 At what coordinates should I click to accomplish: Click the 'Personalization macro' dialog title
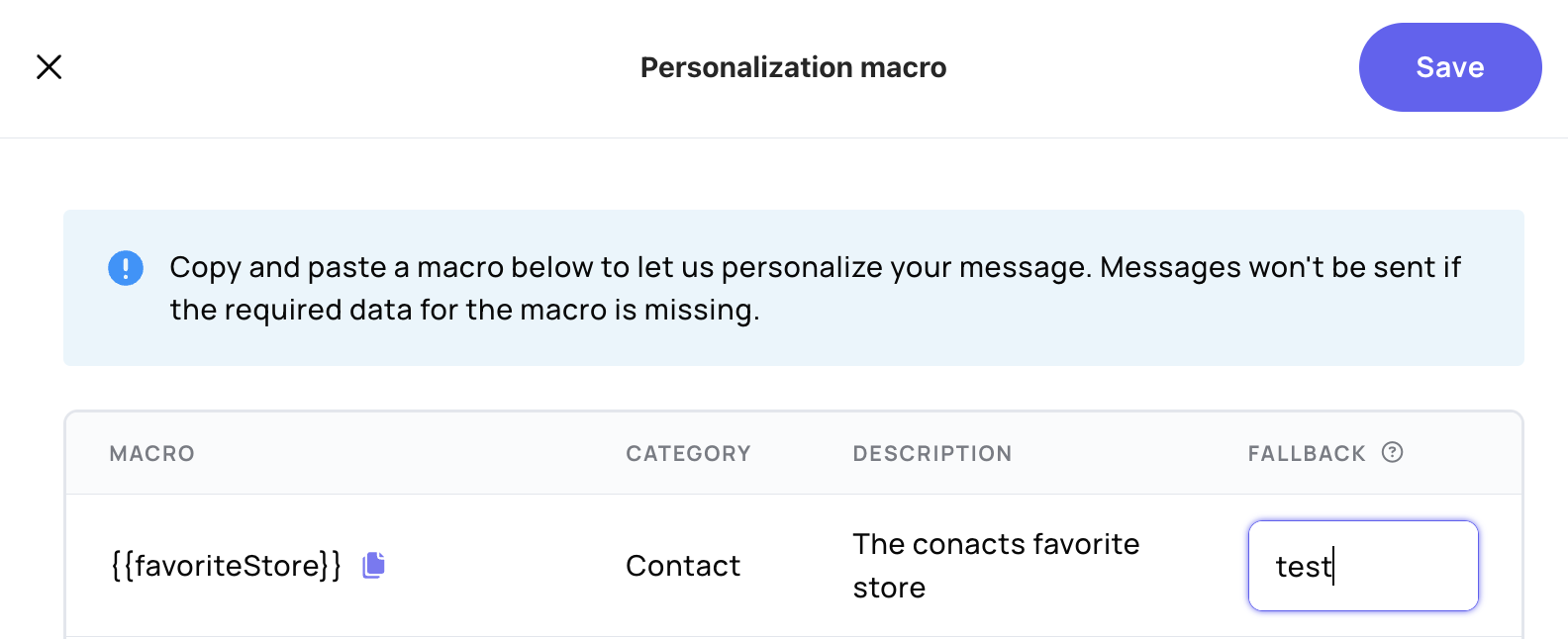coord(793,67)
